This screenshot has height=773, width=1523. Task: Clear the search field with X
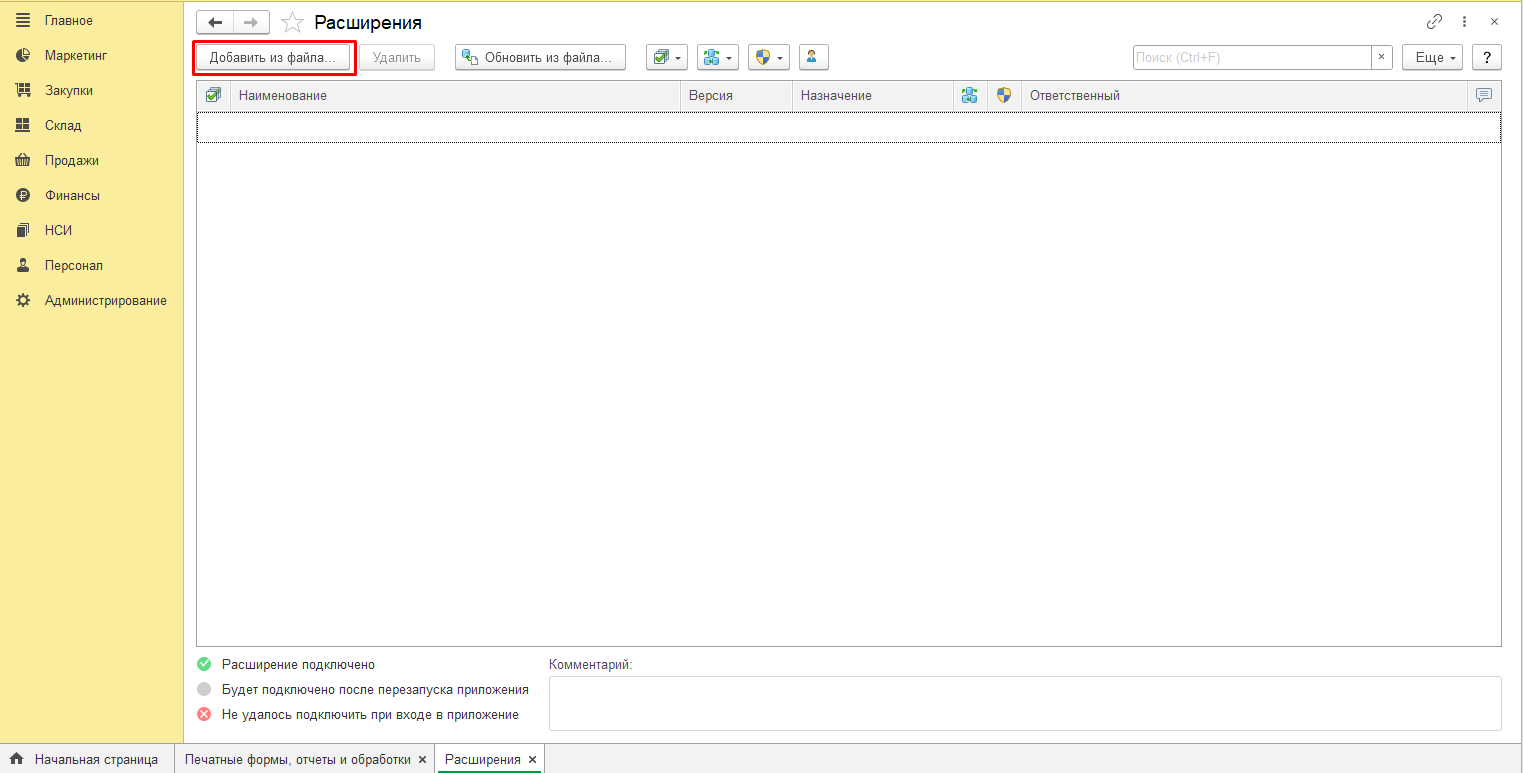coord(1381,58)
